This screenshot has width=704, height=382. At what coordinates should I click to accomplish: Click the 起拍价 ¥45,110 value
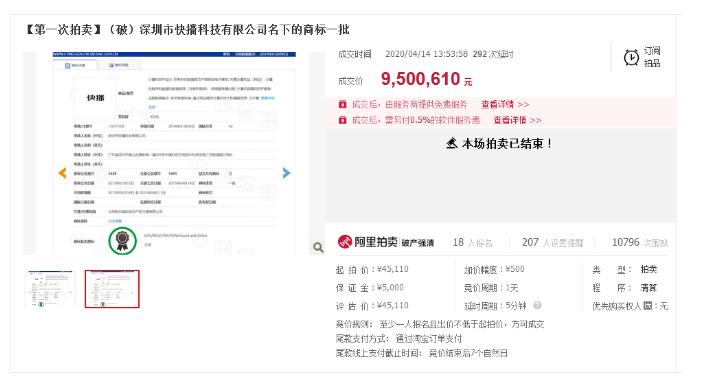(393, 269)
